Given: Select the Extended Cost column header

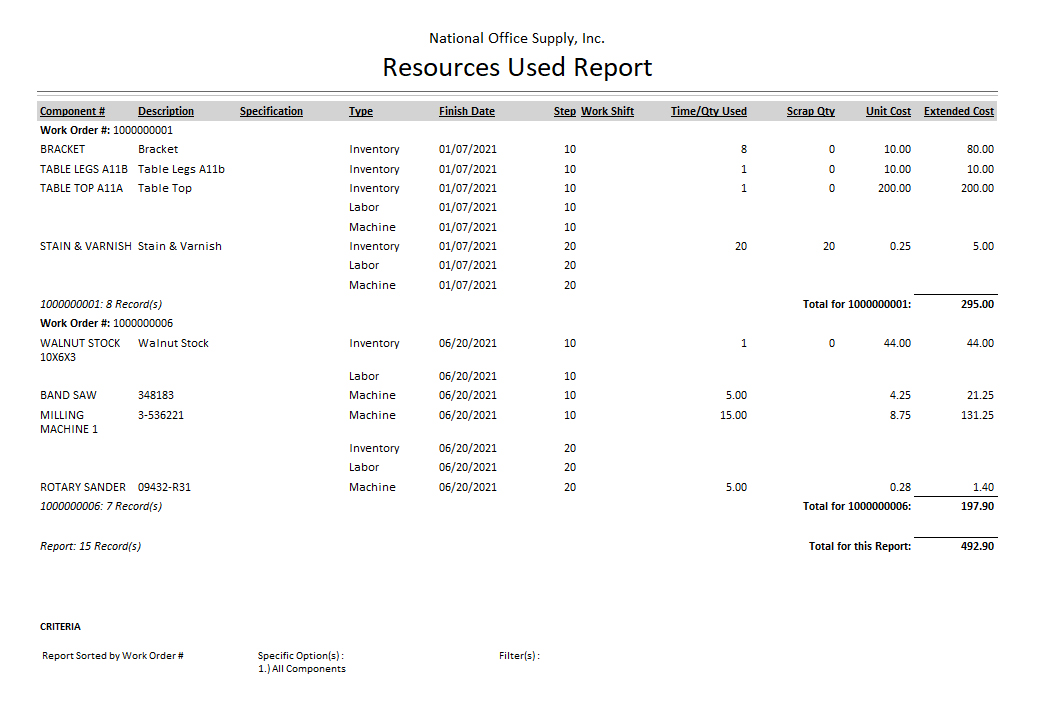Looking at the screenshot, I should click(958, 111).
